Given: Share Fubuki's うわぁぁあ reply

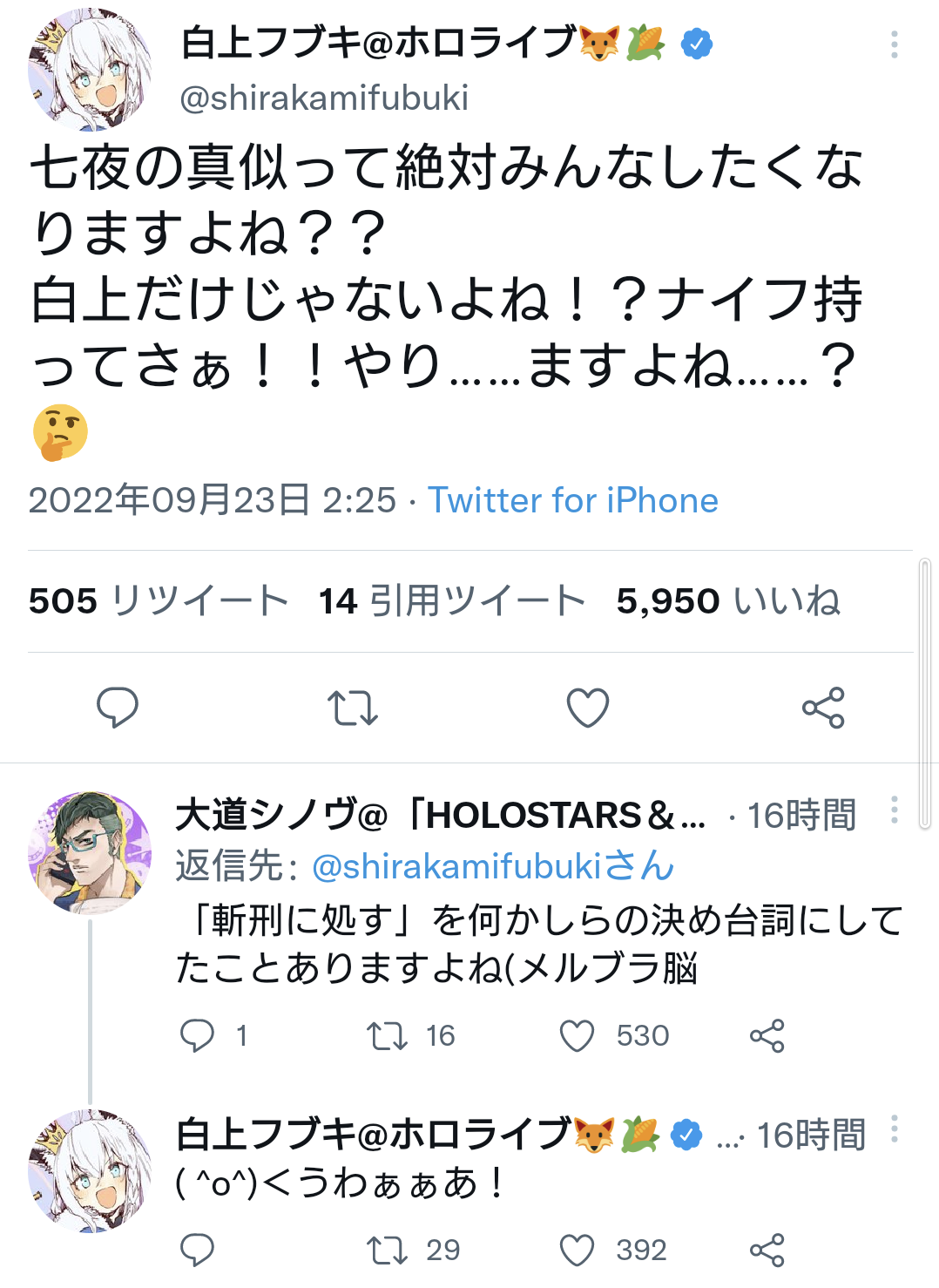Looking at the screenshot, I should pos(767,1250).
